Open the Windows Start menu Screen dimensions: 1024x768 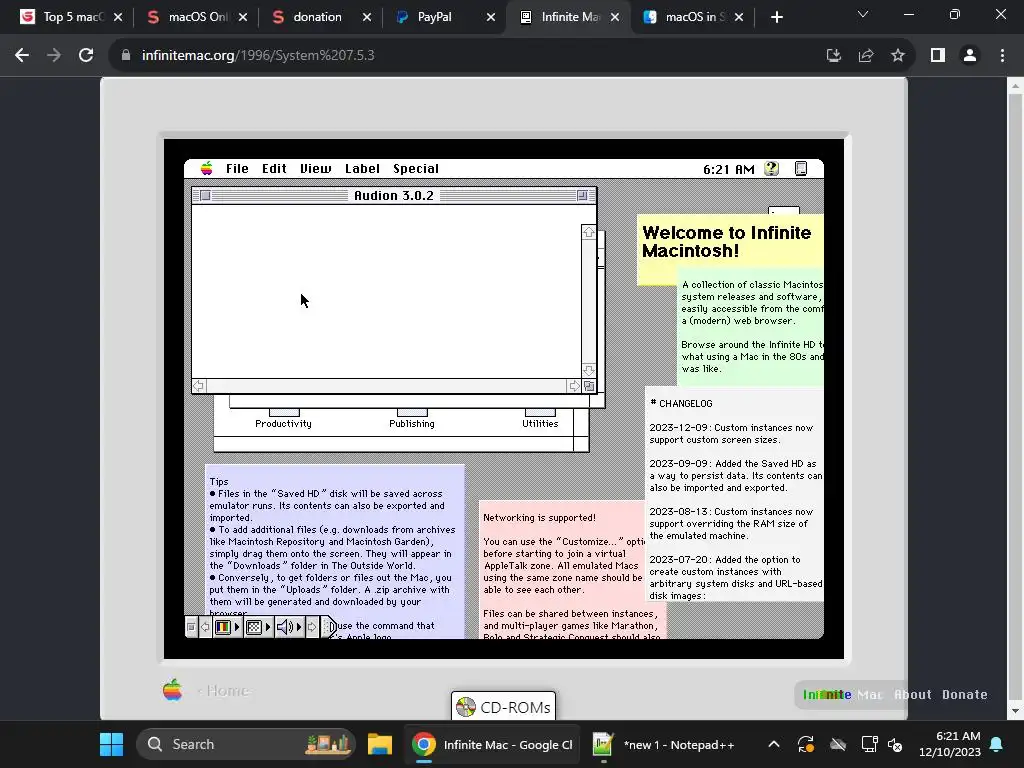click(x=111, y=744)
